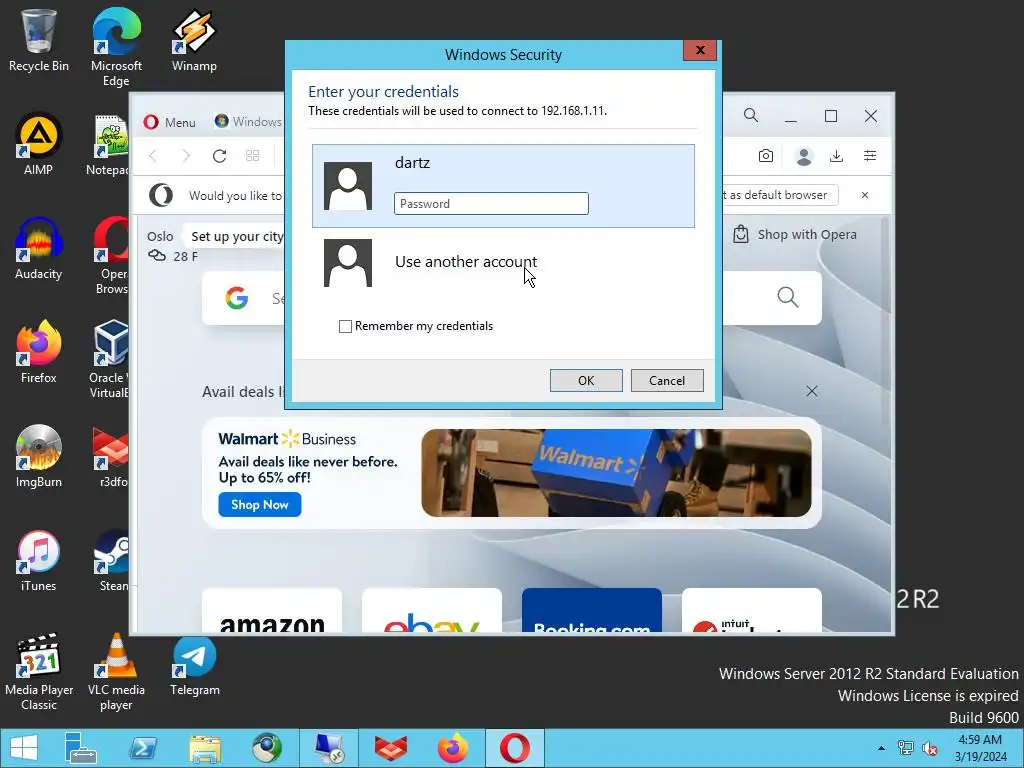Click the search icon in Opera's tab bar

(751, 116)
